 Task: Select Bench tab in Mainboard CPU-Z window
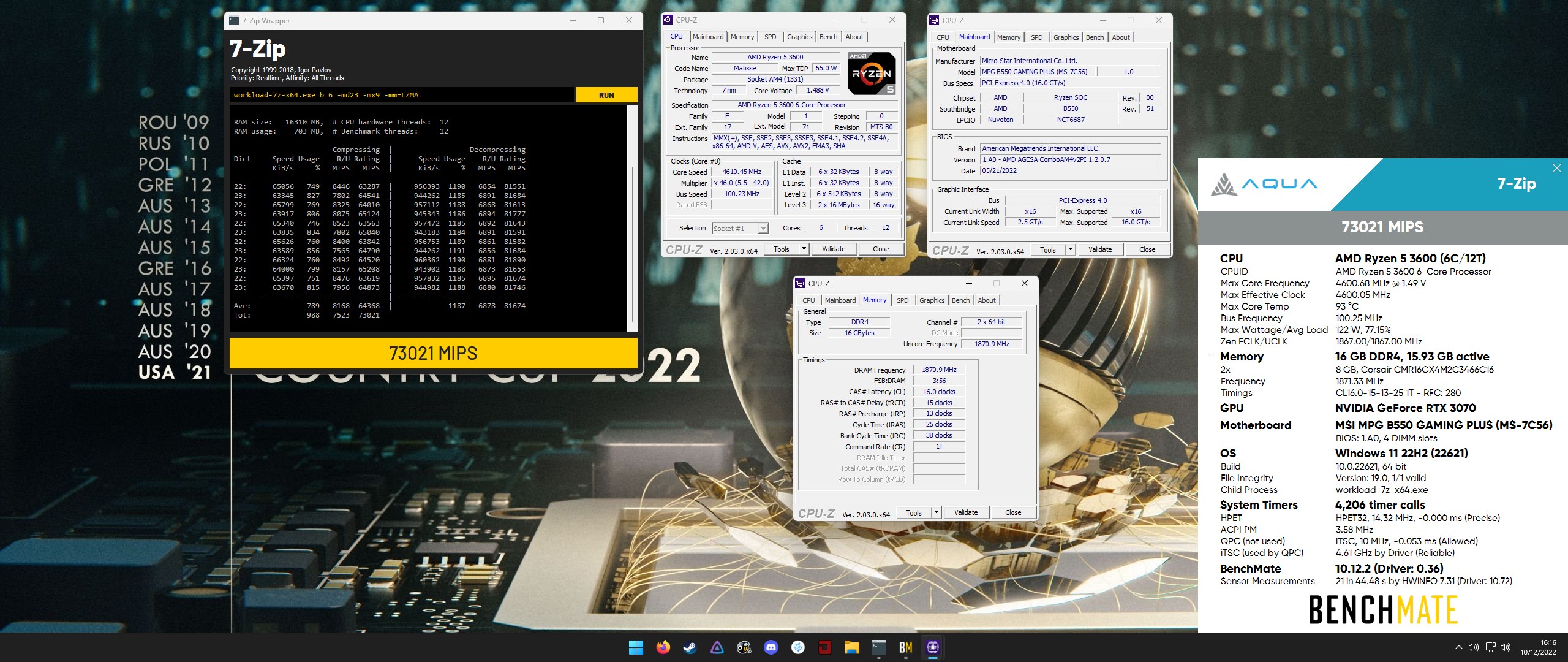[x=1095, y=37]
